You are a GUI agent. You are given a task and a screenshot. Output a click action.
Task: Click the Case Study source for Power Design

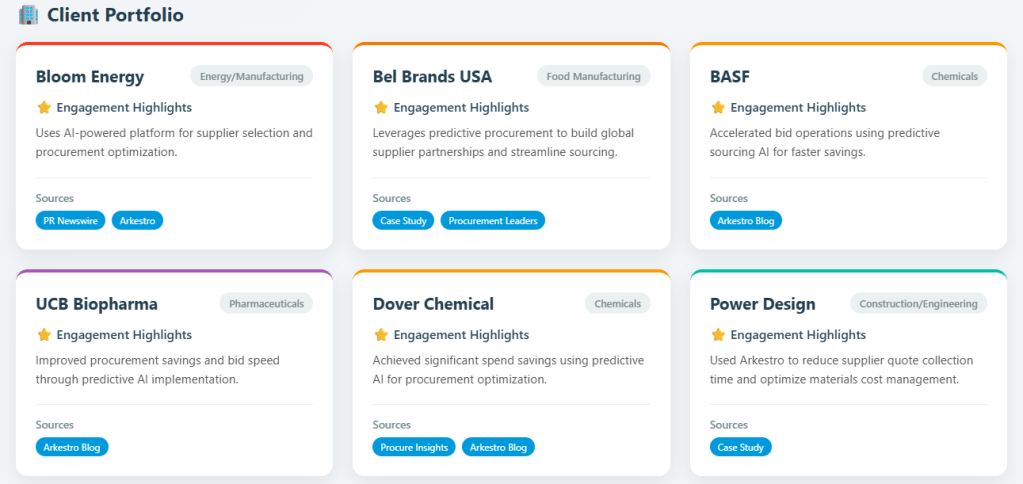tap(741, 447)
